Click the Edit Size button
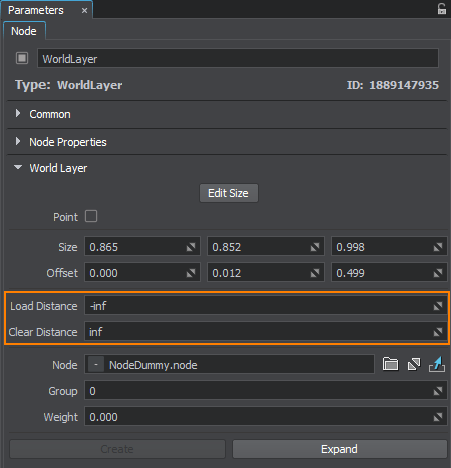Viewport: 451px width, 468px height. pyautogui.click(x=229, y=193)
